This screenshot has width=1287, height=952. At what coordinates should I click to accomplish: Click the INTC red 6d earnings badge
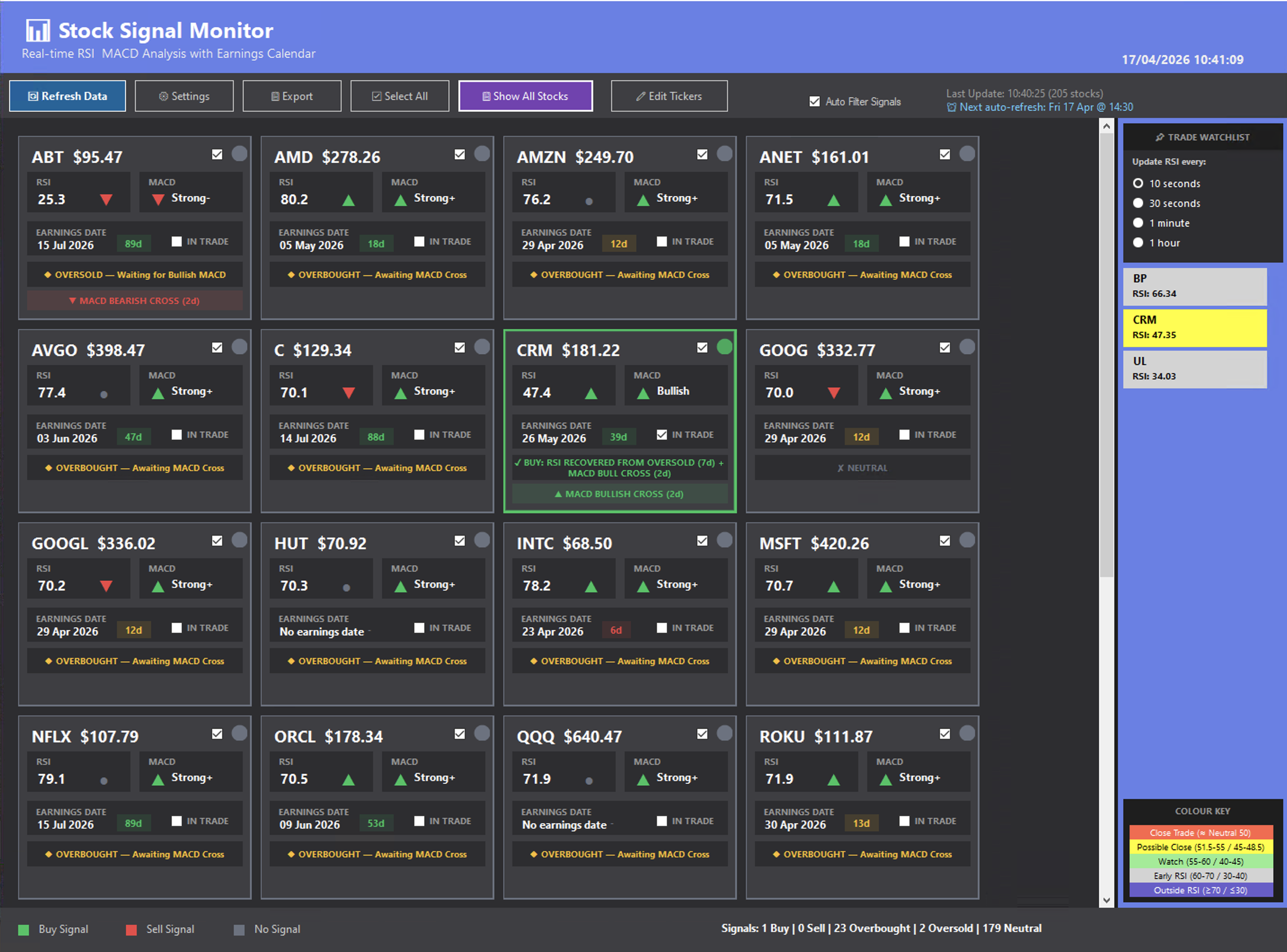pyautogui.click(x=616, y=629)
